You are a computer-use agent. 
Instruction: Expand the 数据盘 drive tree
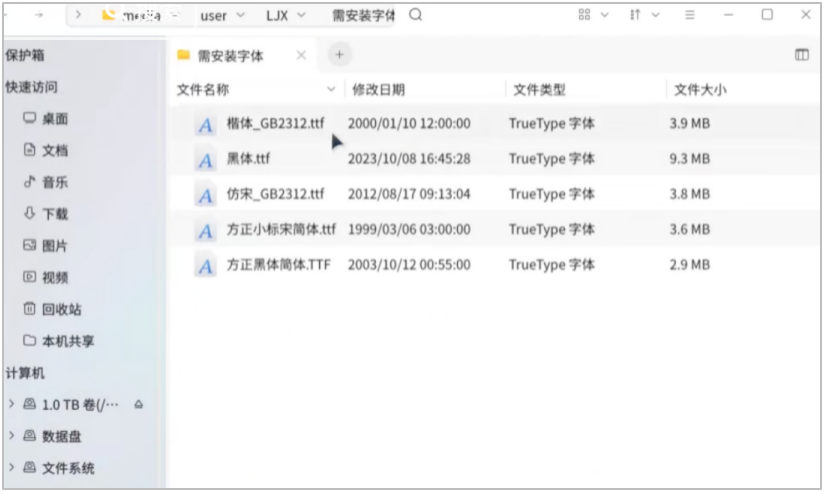pos(11,436)
